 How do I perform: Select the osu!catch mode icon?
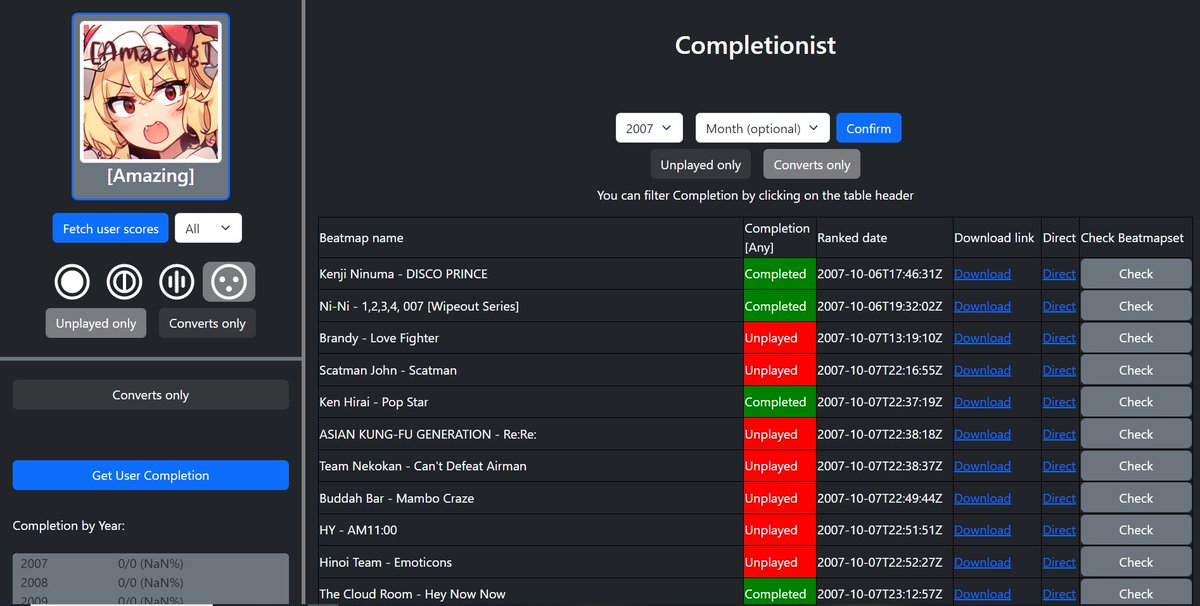click(x=229, y=282)
